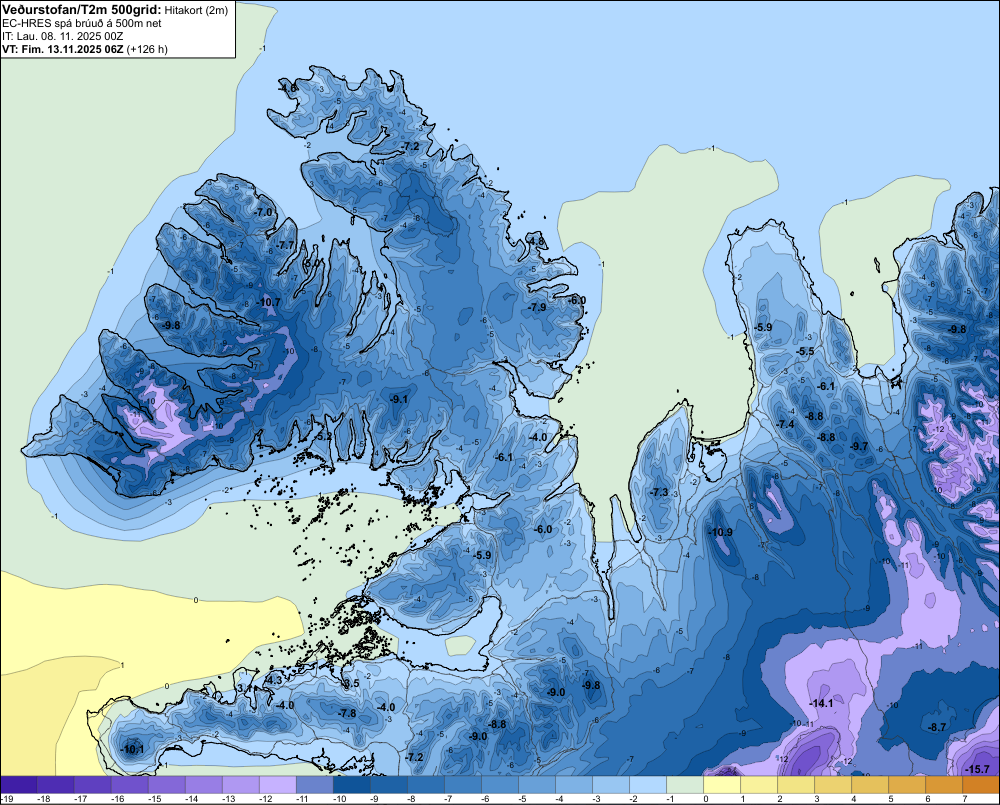
Task: Click the legend tick label '7' on scale
Action: coord(964,799)
